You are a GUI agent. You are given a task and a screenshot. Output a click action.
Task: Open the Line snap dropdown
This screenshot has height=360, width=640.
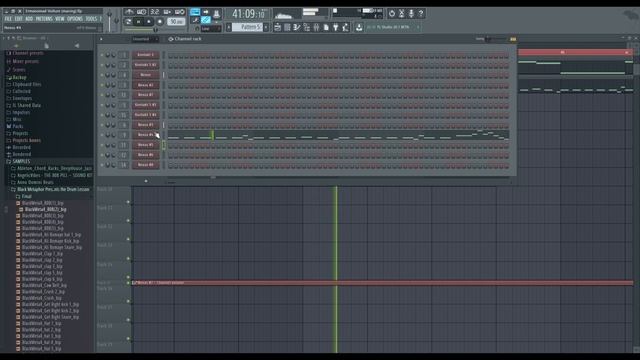coord(211,29)
